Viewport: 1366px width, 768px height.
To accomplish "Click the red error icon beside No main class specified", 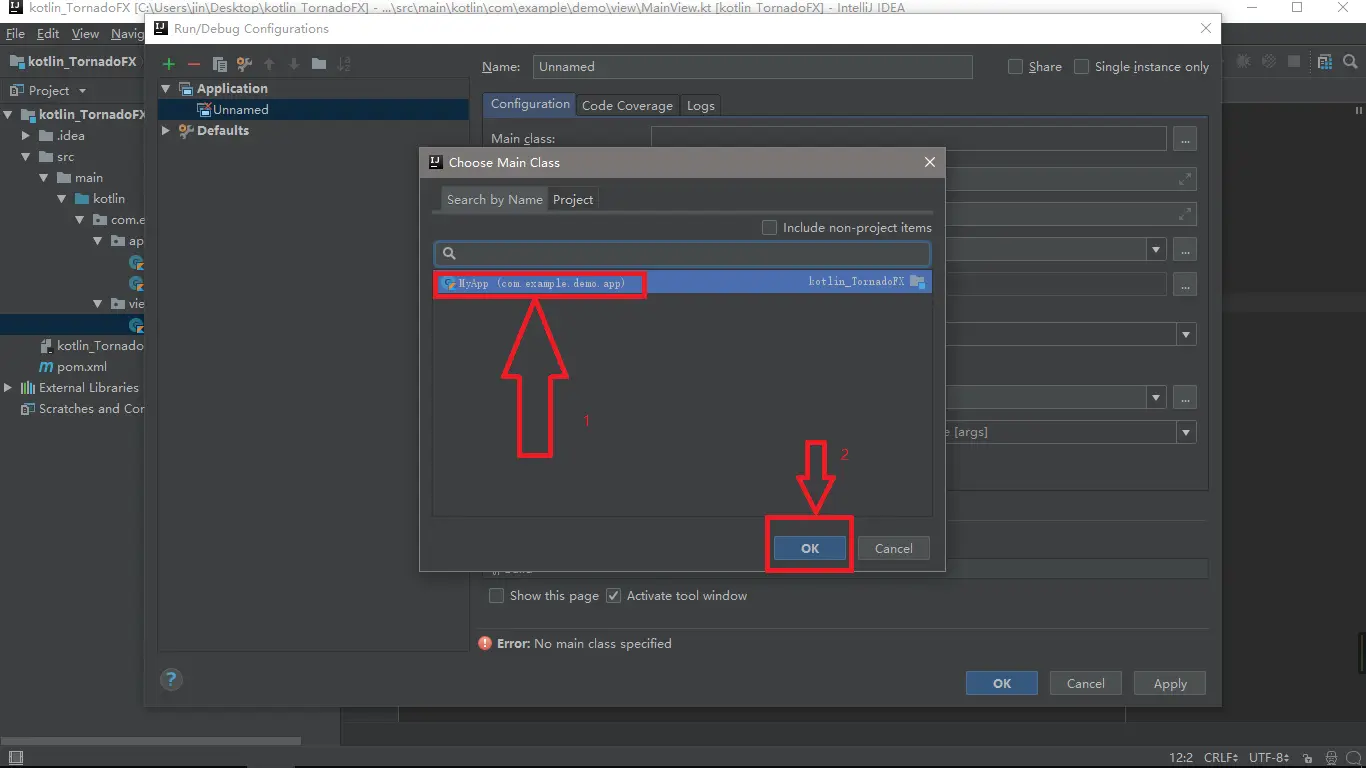I will pyautogui.click(x=485, y=643).
